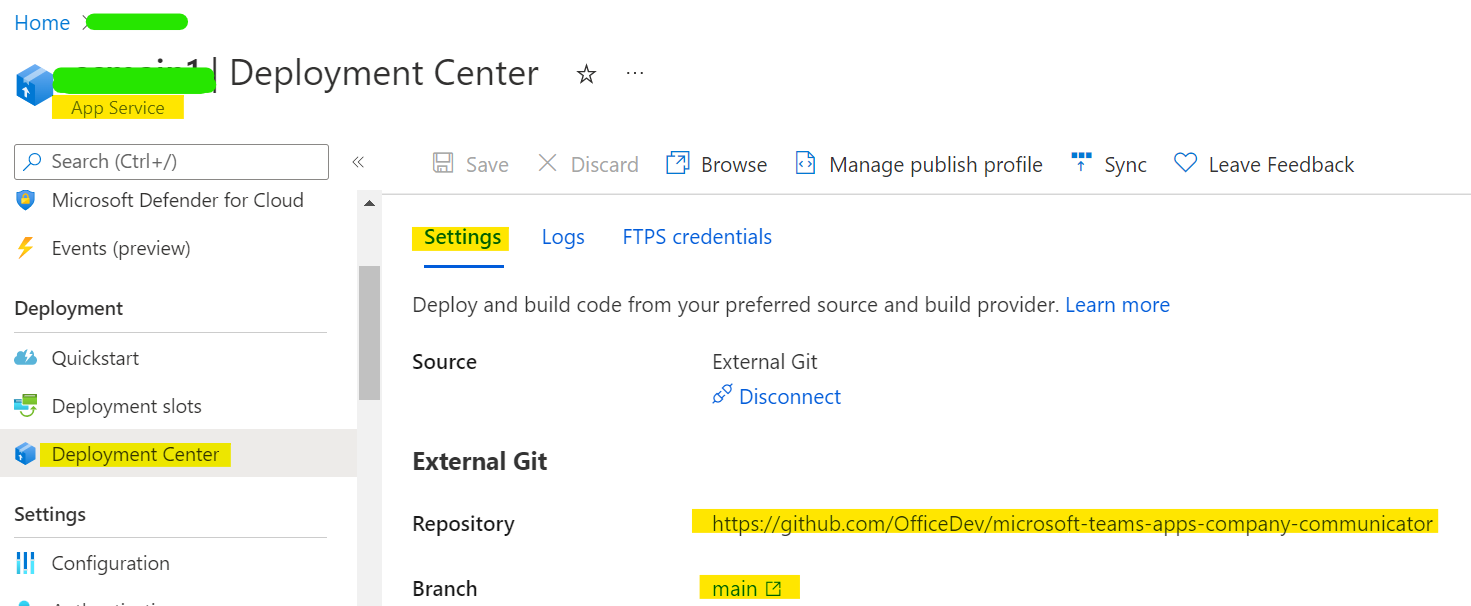This screenshot has width=1471, height=606.
Task: Click the Quickstart cloud icon
Action: [x=25, y=358]
